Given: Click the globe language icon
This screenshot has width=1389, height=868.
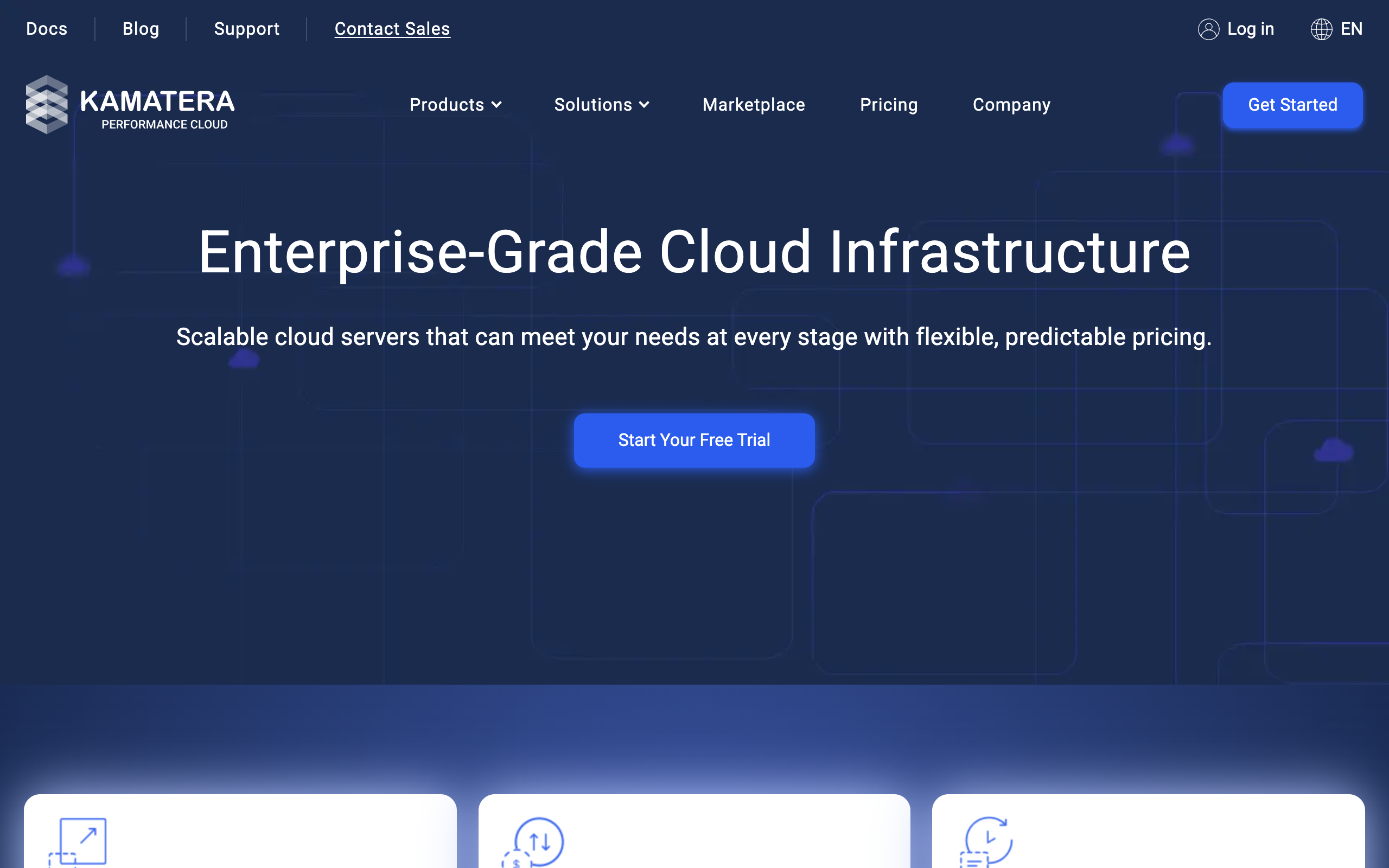Looking at the screenshot, I should coord(1321,29).
